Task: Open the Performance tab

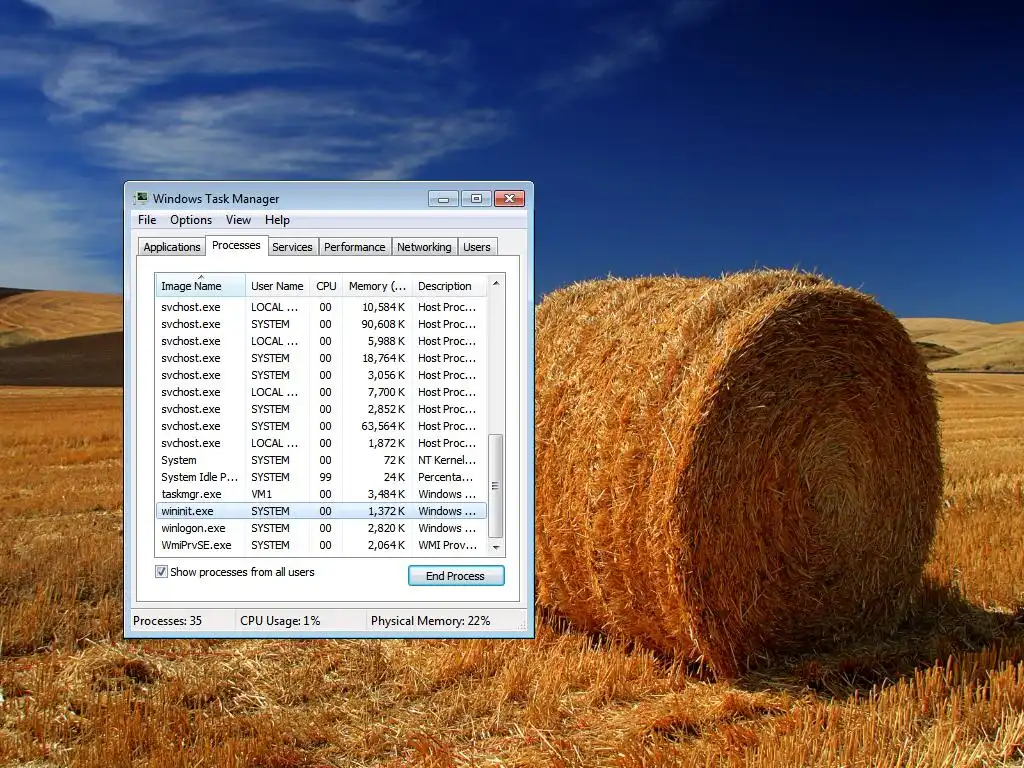Action: click(355, 247)
